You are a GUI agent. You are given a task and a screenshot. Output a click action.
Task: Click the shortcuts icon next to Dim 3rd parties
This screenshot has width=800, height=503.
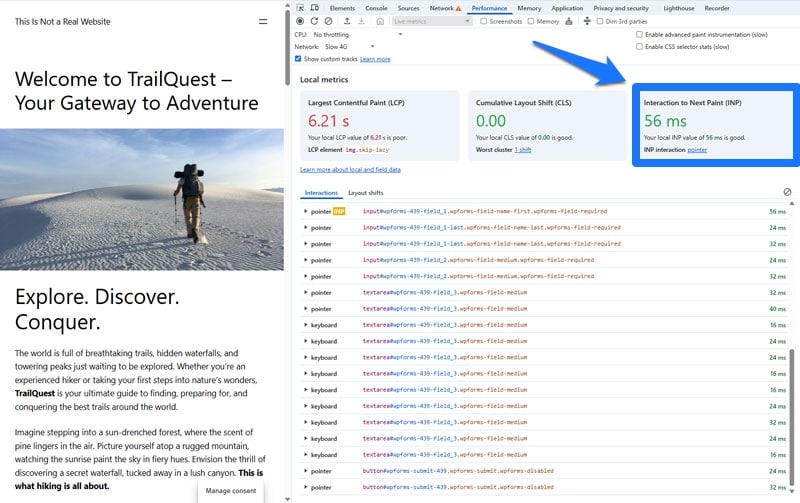coord(587,21)
